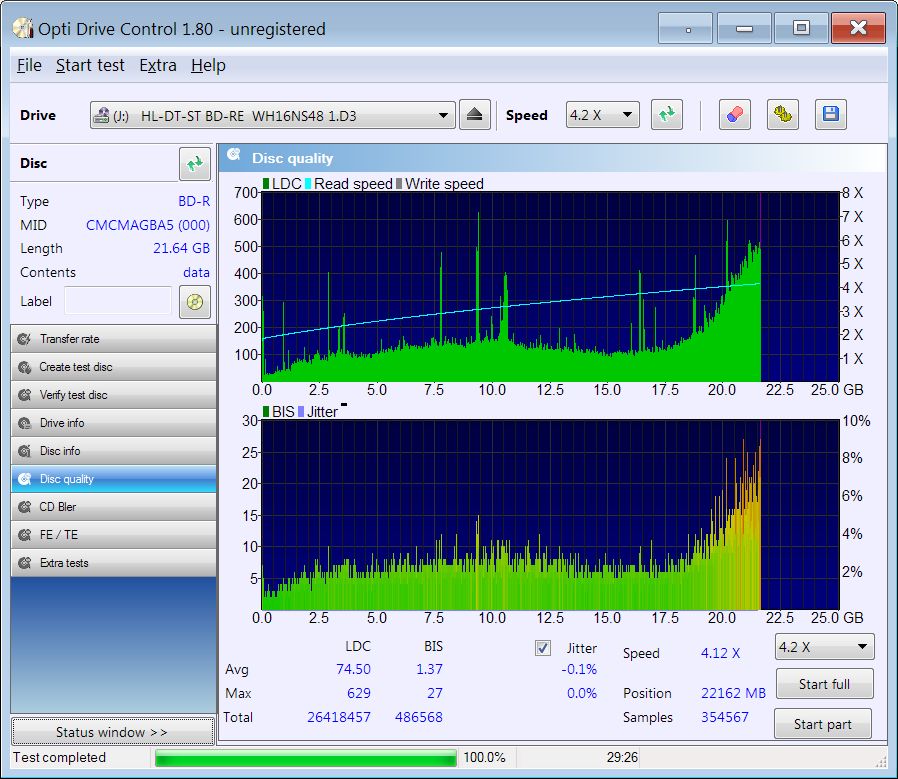The width and height of the screenshot is (898, 779).
Task: Click the Start full button
Action: tap(824, 684)
